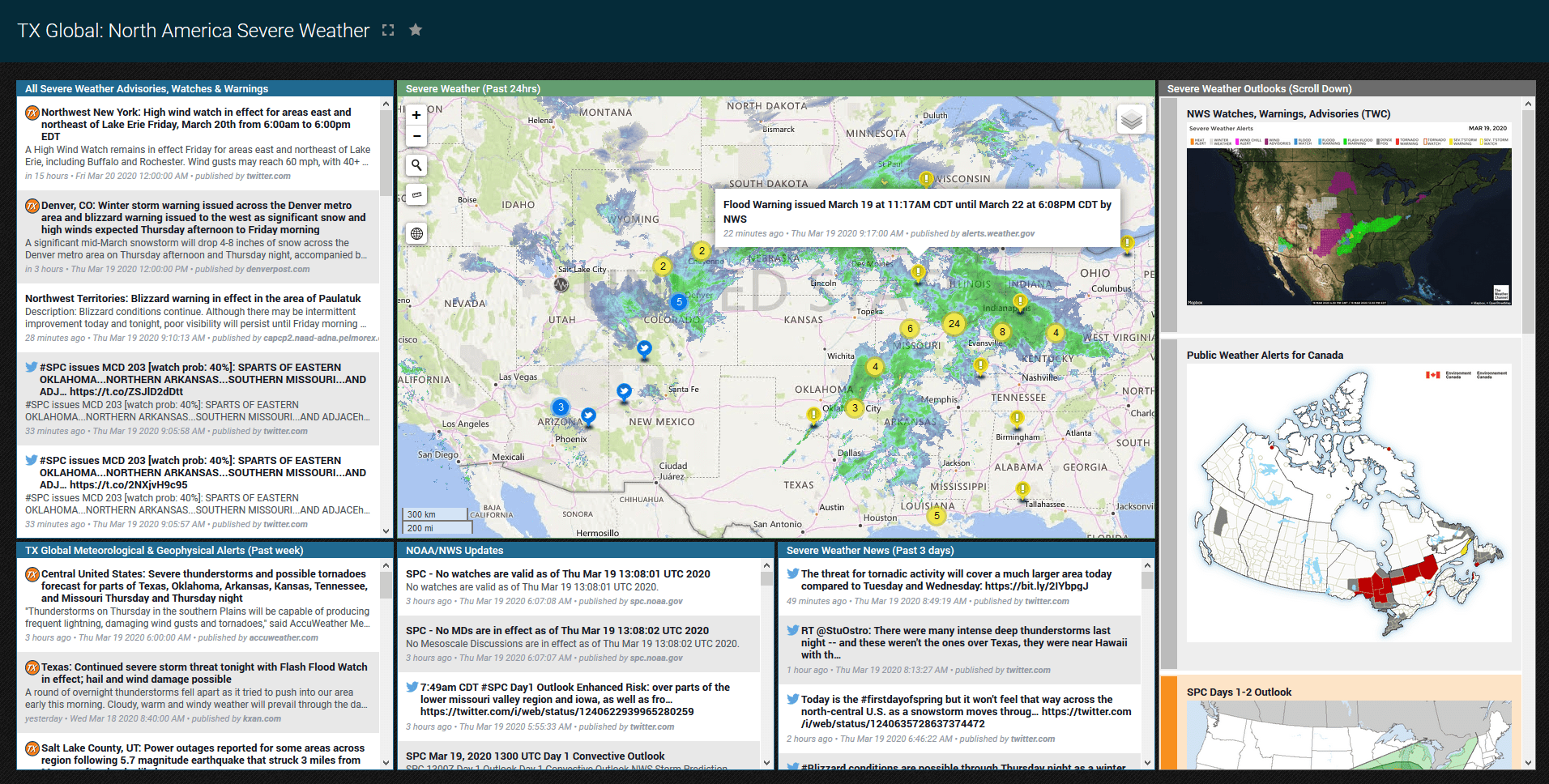Click the globe icon on the map
The width and height of the screenshot is (1549, 784).
(x=416, y=234)
